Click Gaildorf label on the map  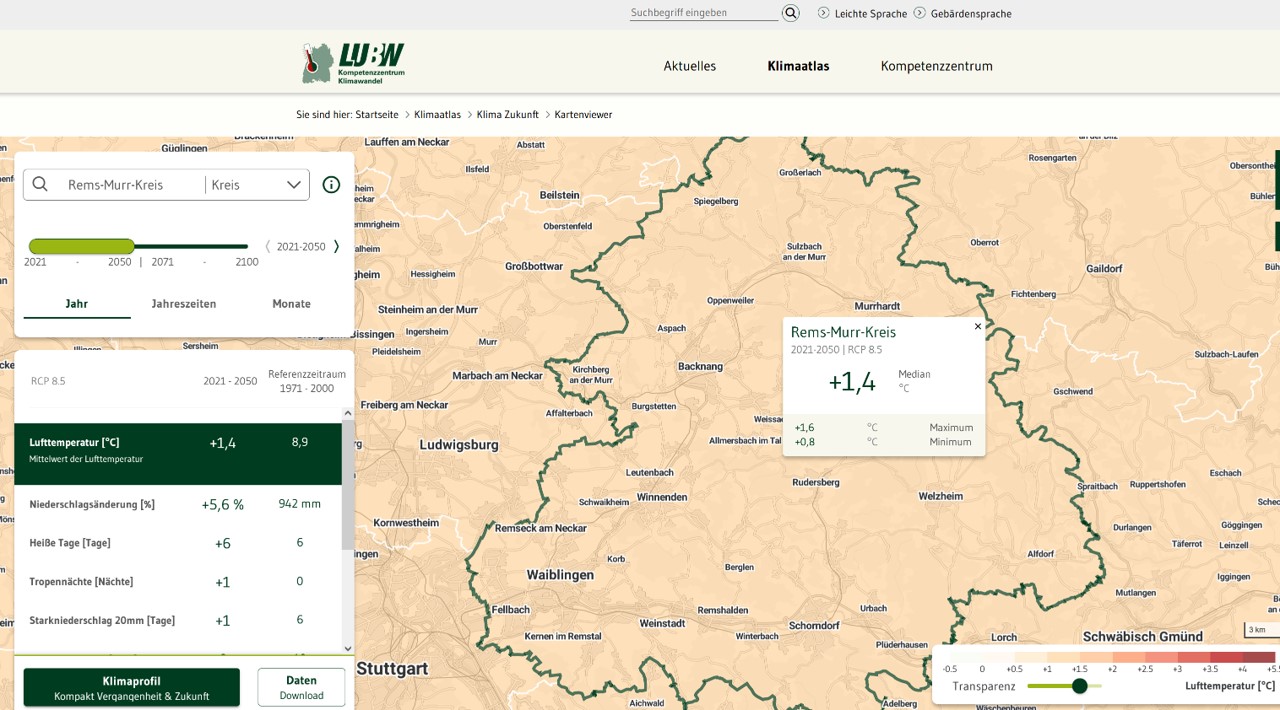(1104, 268)
